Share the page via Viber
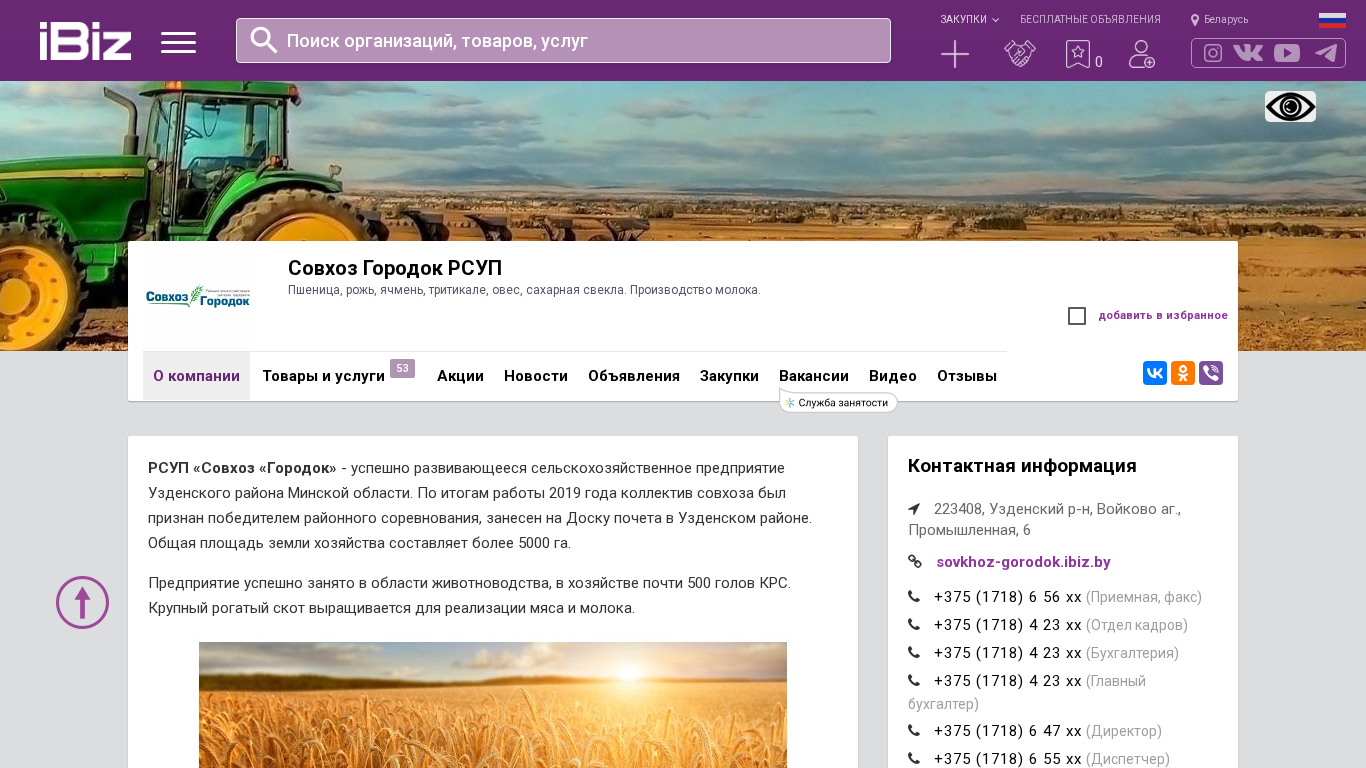 click(1211, 373)
